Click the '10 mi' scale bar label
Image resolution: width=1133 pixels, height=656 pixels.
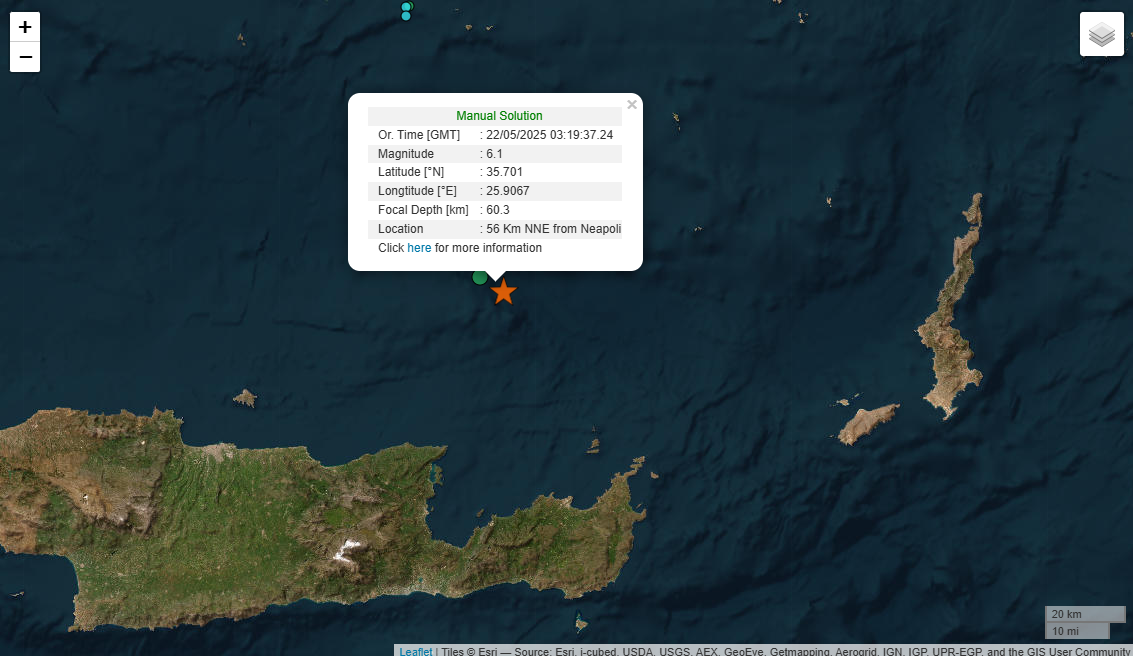(x=1065, y=631)
